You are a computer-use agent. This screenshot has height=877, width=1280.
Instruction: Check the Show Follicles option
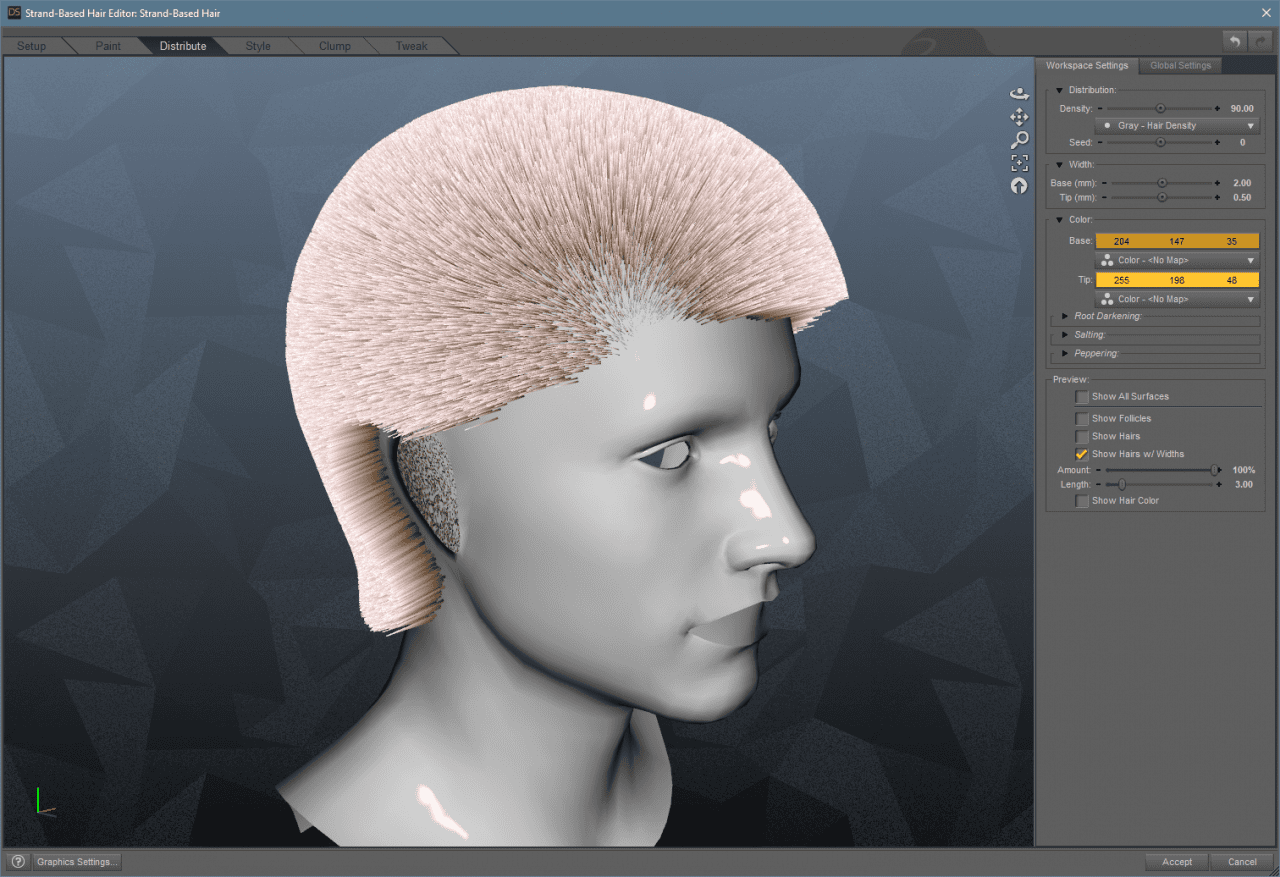(1082, 418)
